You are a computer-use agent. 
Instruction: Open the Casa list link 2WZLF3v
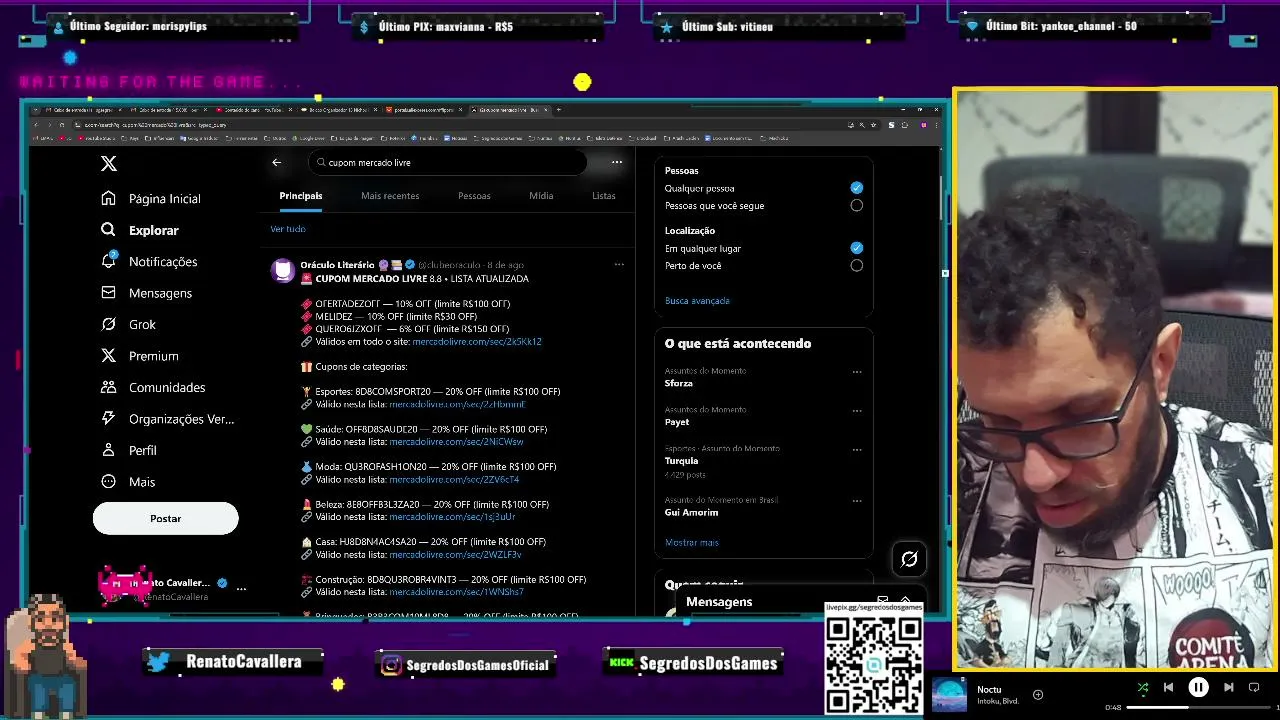pos(455,554)
